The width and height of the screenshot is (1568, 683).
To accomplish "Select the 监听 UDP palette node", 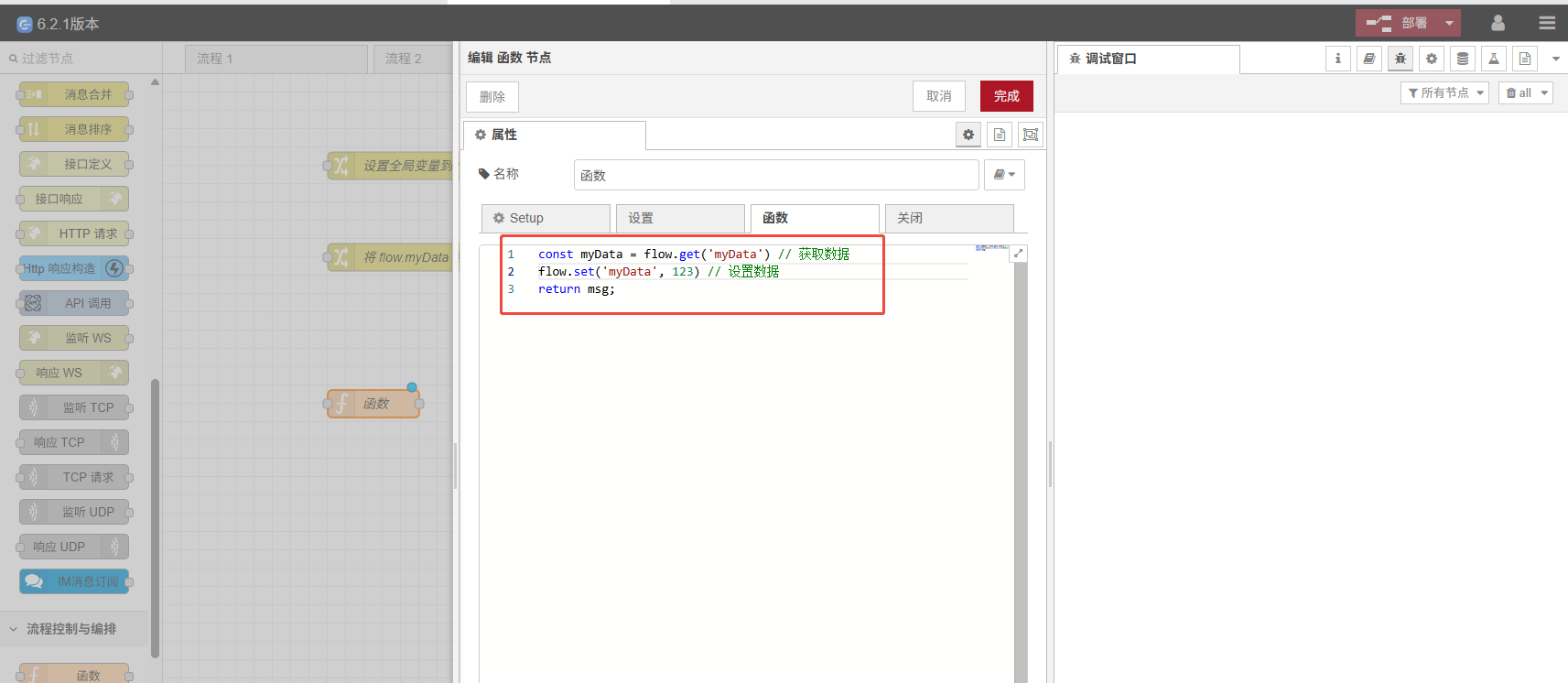I will tap(74, 512).
